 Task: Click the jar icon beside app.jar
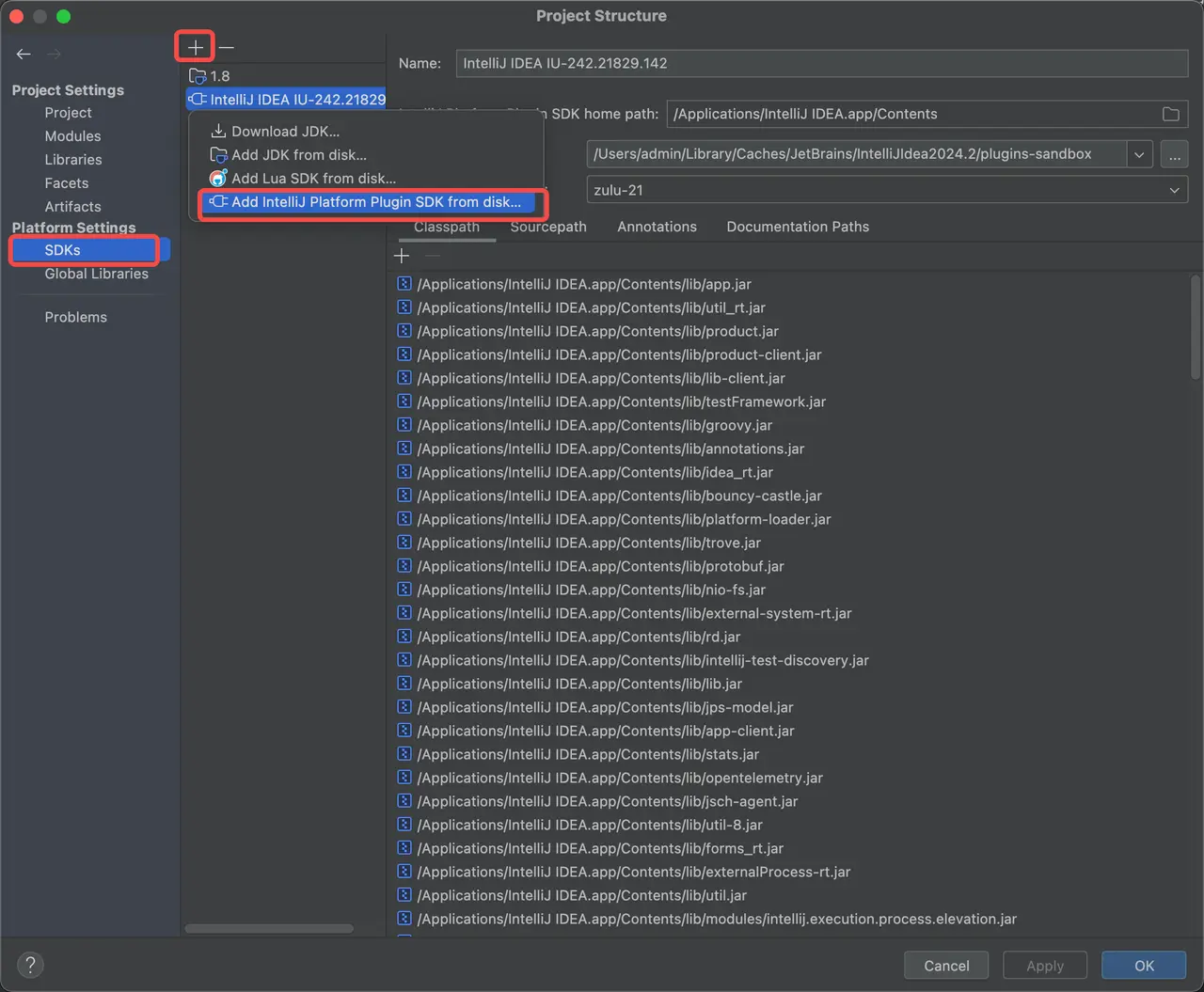coord(404,284)
